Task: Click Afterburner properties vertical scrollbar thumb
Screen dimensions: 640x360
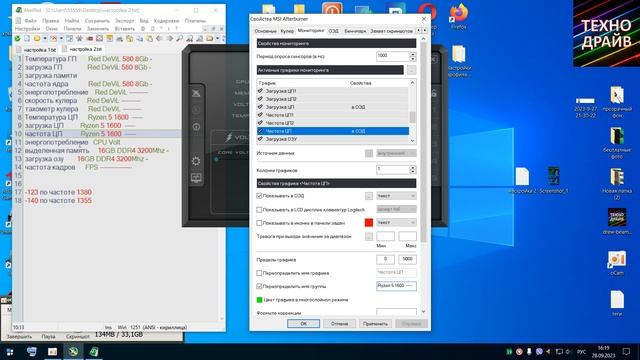Action: tap(423, 143)
